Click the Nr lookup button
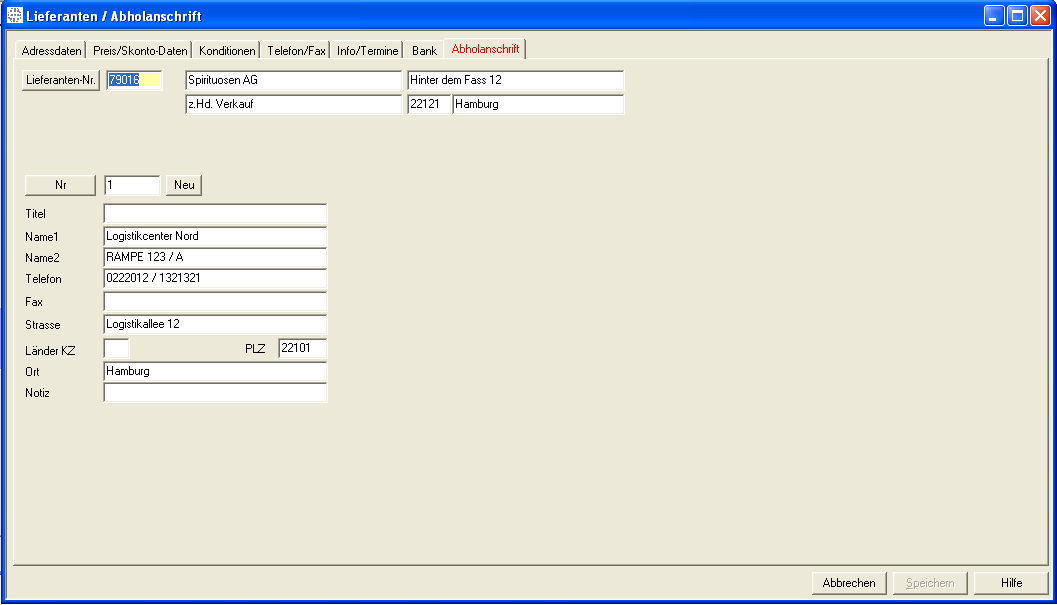Viewport: 1057px width, 605px height. 60,185
